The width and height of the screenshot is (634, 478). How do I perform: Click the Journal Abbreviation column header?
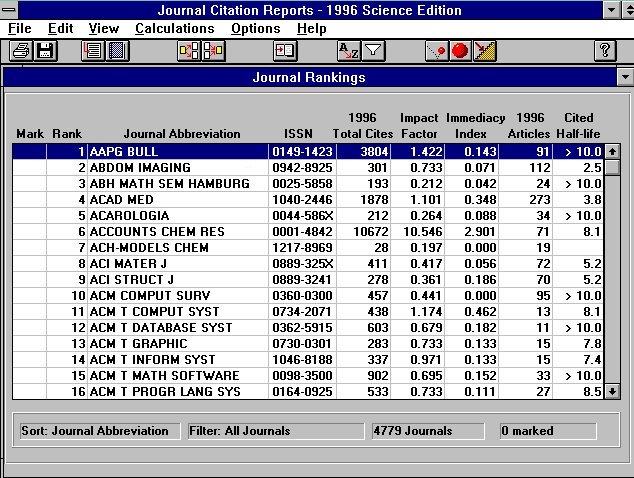point(182,134)
